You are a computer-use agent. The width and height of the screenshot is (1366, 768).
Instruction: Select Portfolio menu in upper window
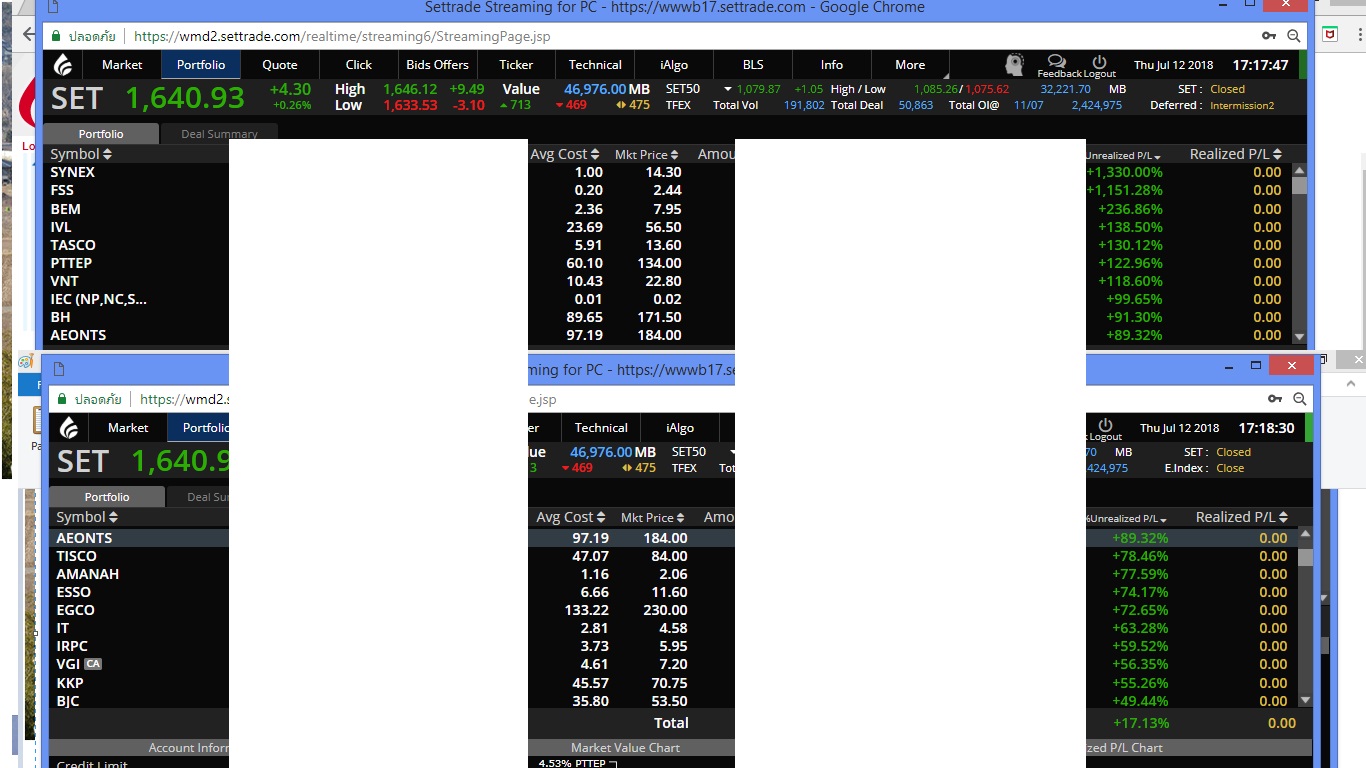tap(201, 65)
